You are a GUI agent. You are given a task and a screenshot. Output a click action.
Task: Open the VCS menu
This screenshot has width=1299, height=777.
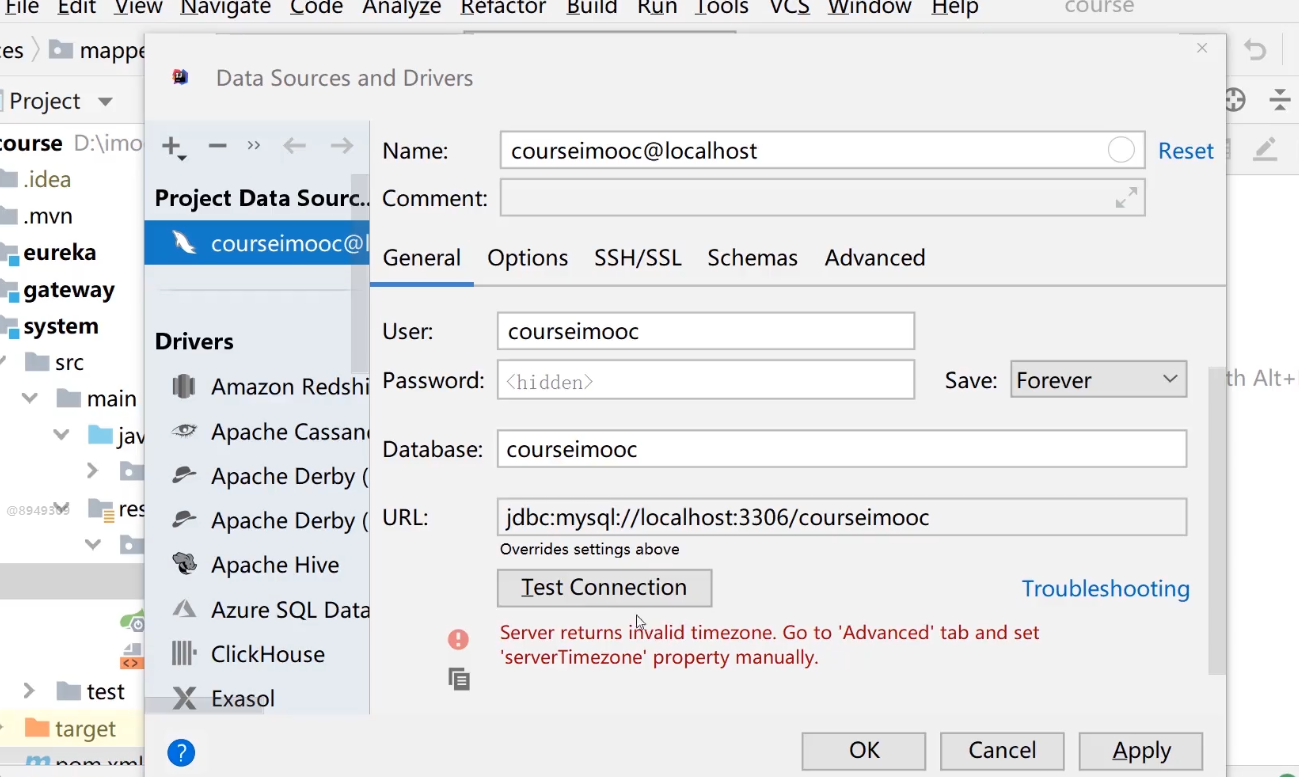[790, 8]
